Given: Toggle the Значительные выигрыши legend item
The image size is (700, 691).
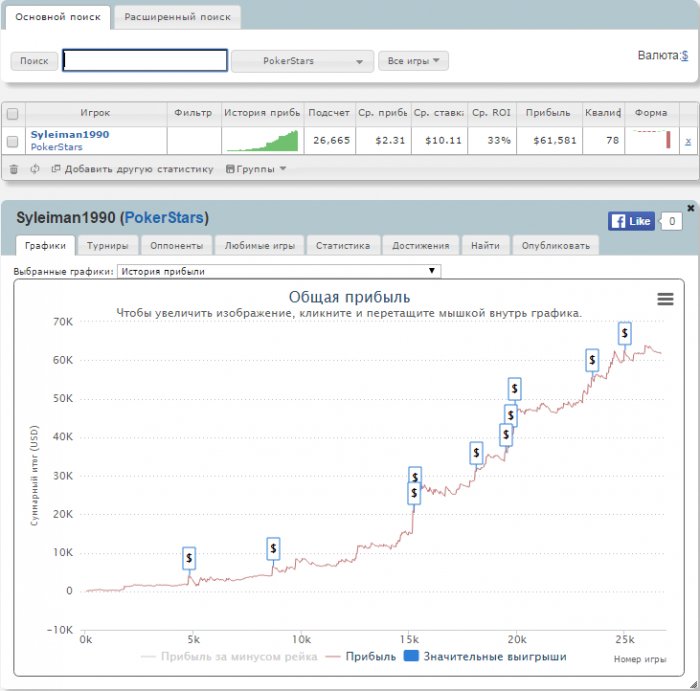Looking at the screenshot, I should (x=488, y=657).
